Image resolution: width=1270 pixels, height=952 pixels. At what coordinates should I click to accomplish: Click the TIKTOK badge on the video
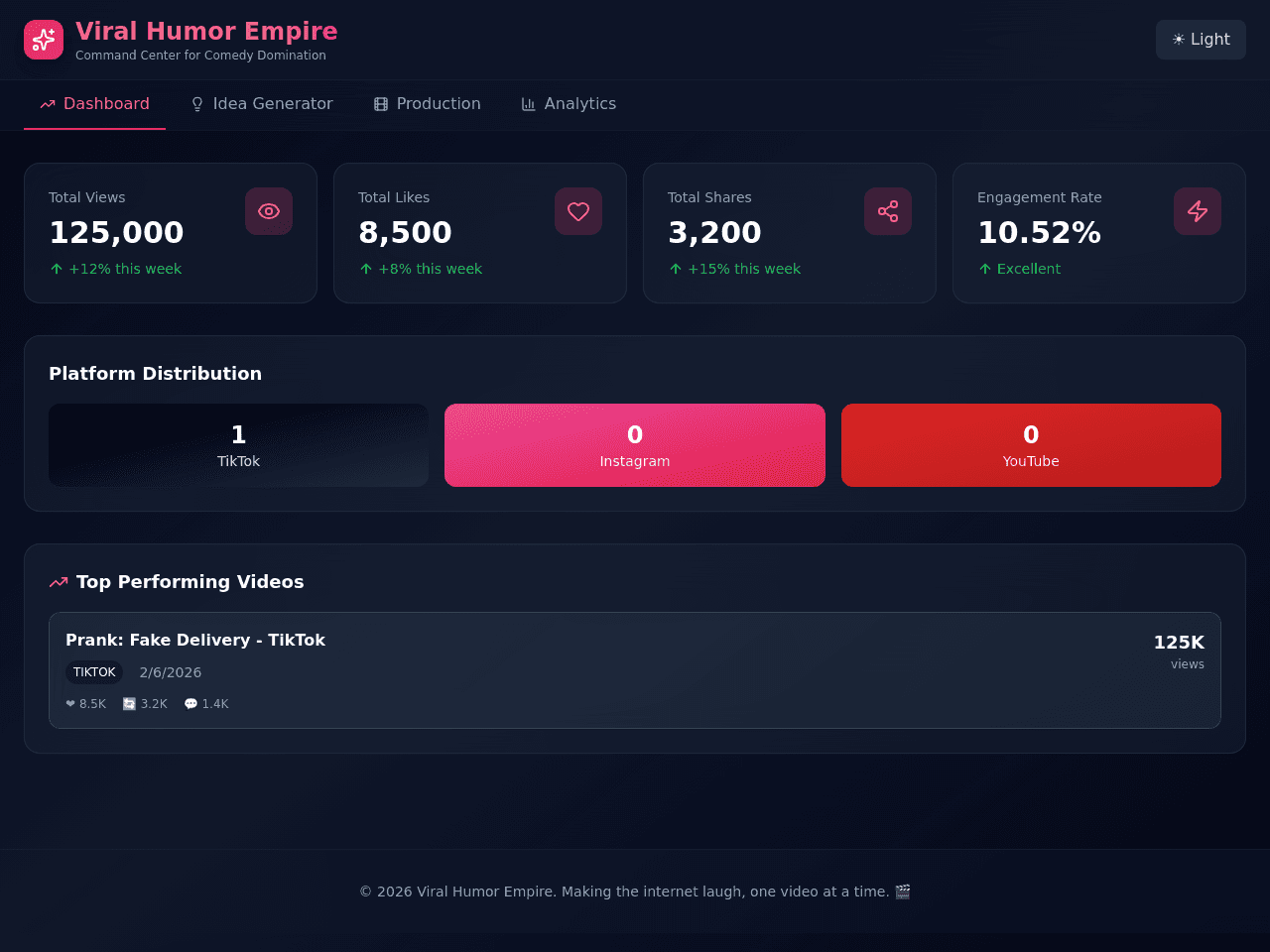[94, 672]
